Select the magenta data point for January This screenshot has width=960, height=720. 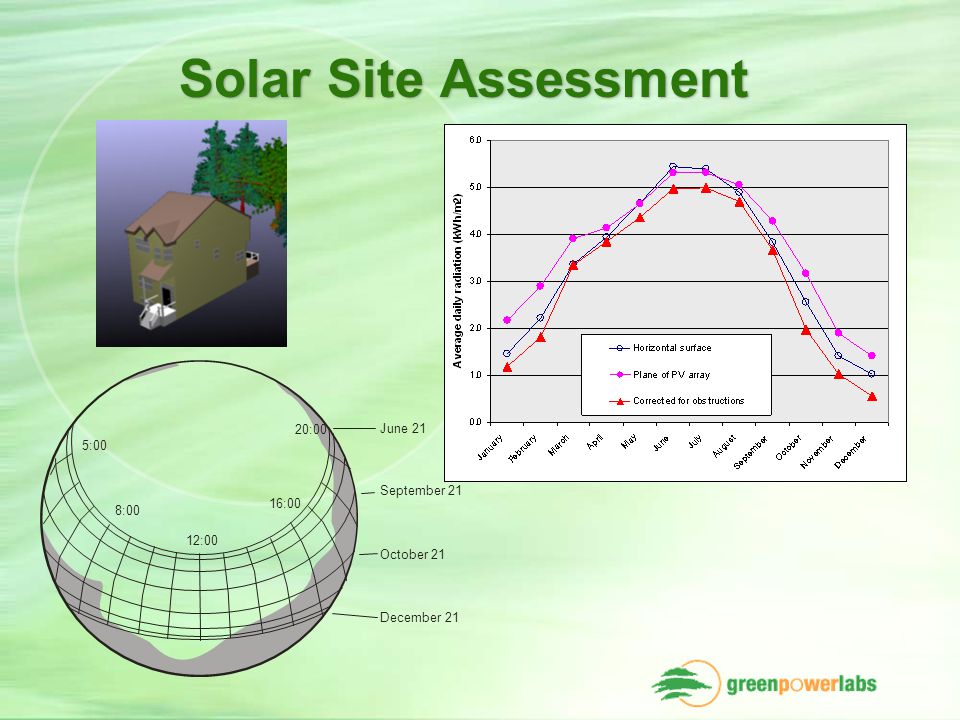(x=507, y=320)
